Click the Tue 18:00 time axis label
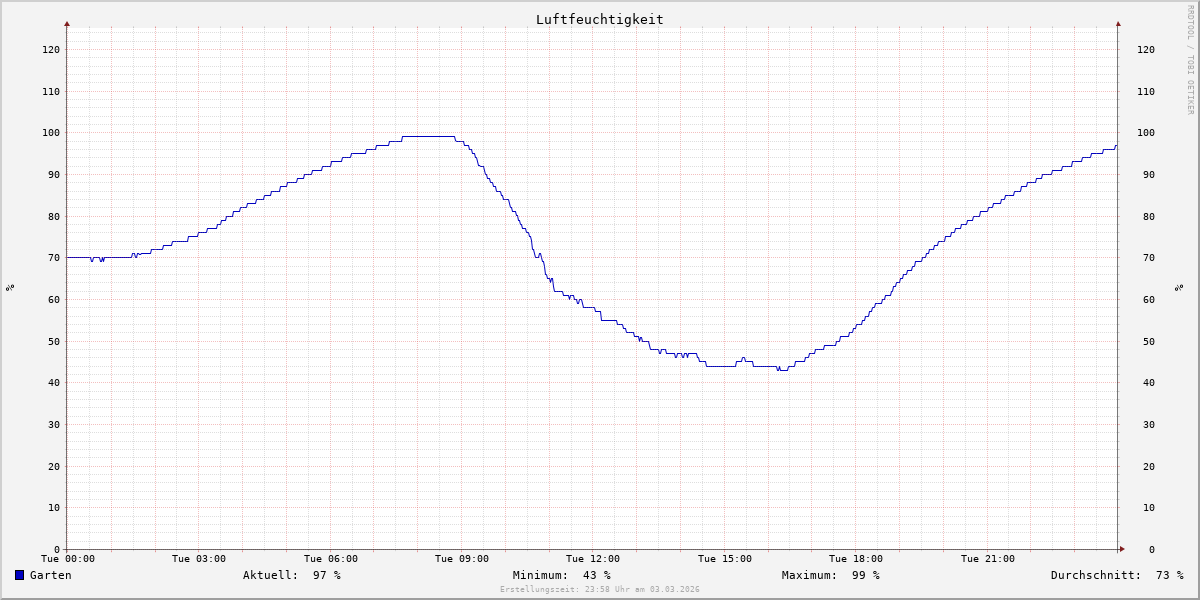This screenshot has height=600, width=1200. point(856,559)
